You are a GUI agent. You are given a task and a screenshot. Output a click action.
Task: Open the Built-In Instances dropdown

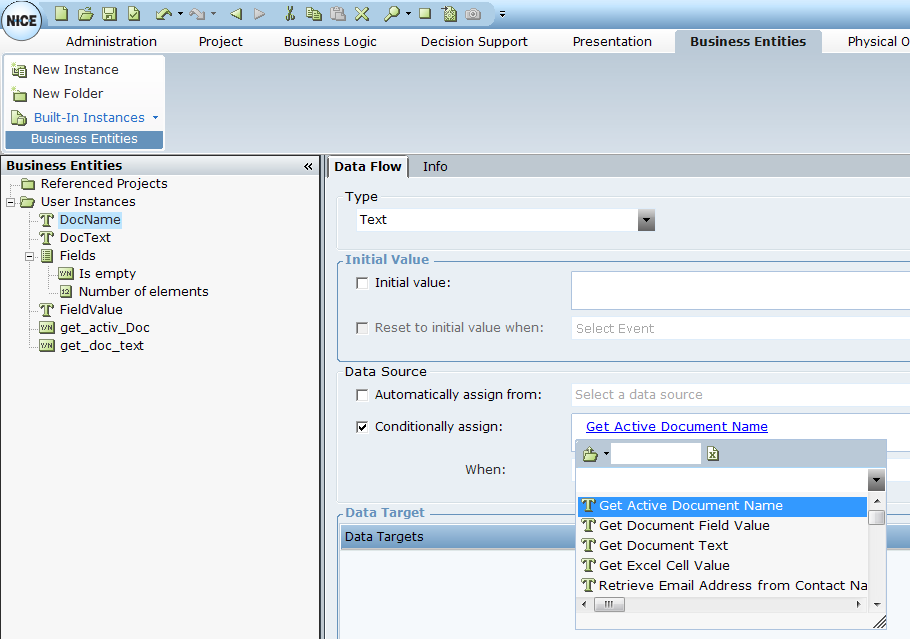(155, 118)
